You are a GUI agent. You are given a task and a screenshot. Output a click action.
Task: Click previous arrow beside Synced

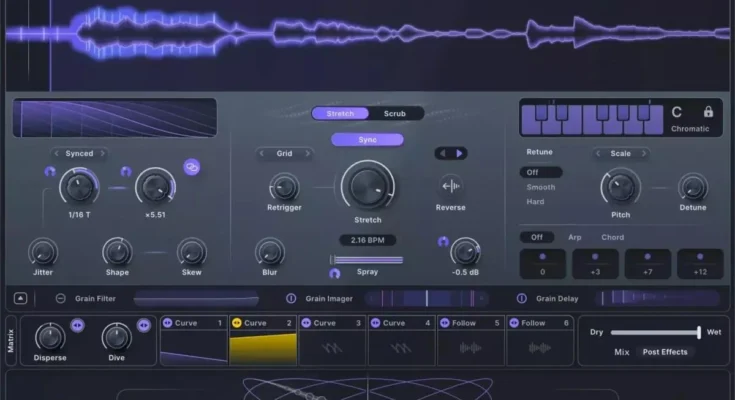tap(56, 153)
